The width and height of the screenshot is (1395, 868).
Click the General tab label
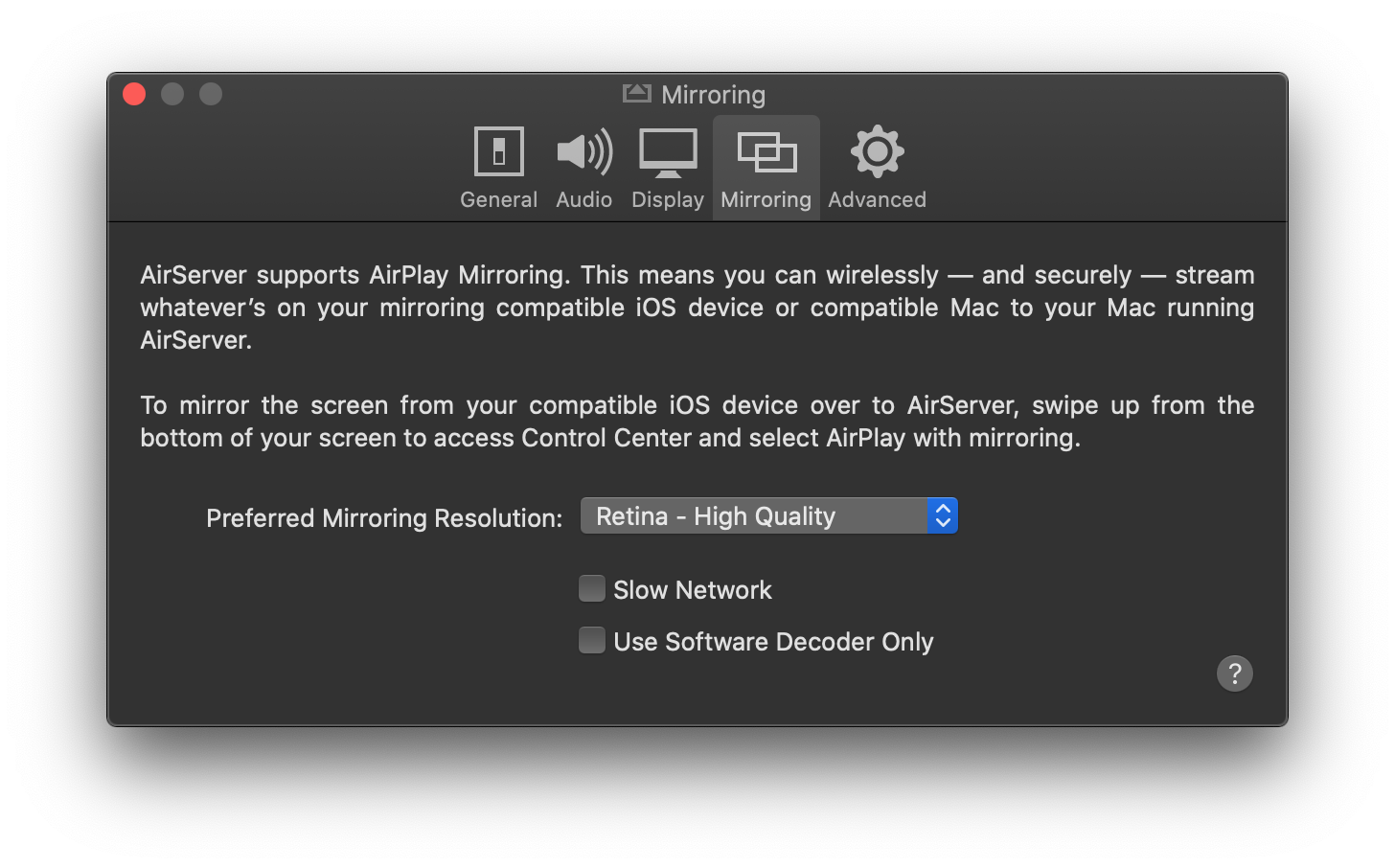pyautogui.click(x=498, y=199)
